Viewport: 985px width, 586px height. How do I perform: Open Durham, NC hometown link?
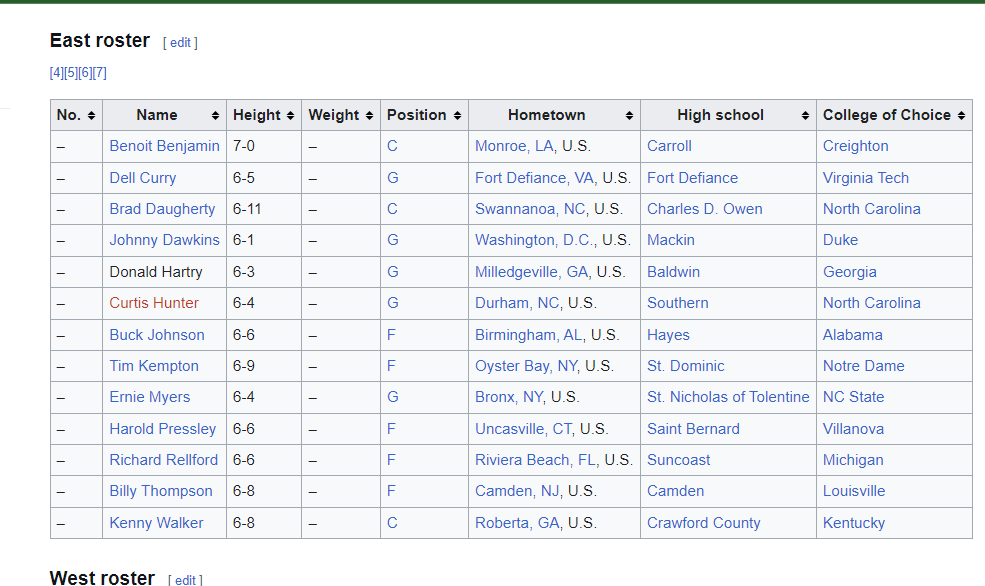tap(518, 303)
